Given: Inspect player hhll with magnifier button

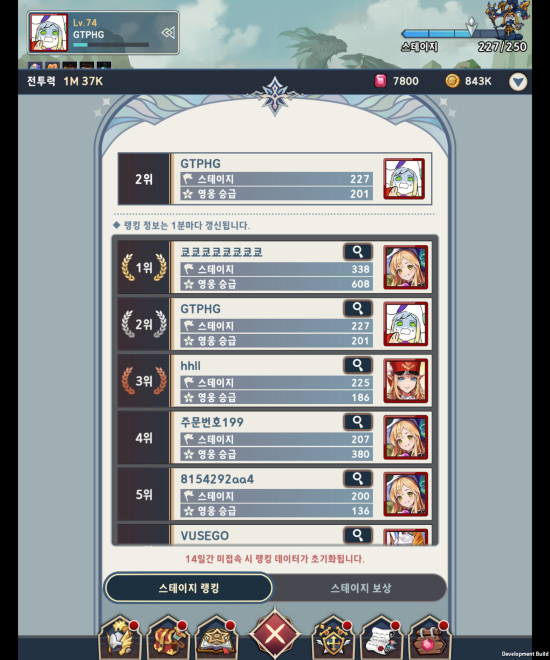Looking at the screenshot, I should point(358,365).
